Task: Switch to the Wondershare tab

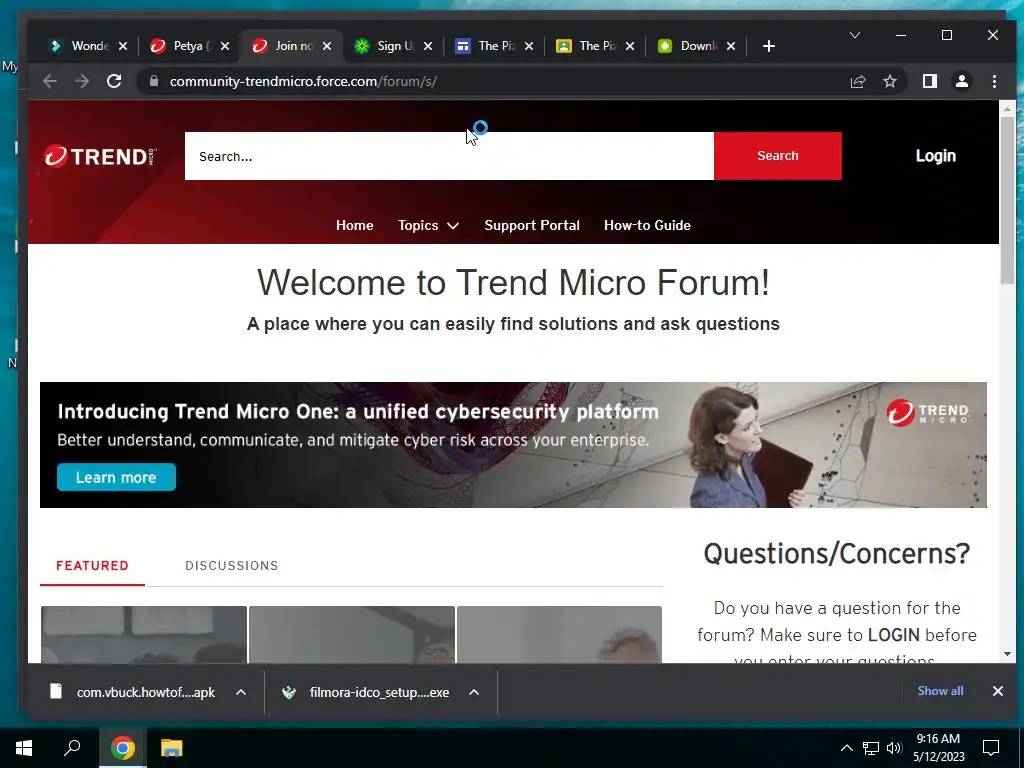Action: pyautogui.click(x=82, y=46)
